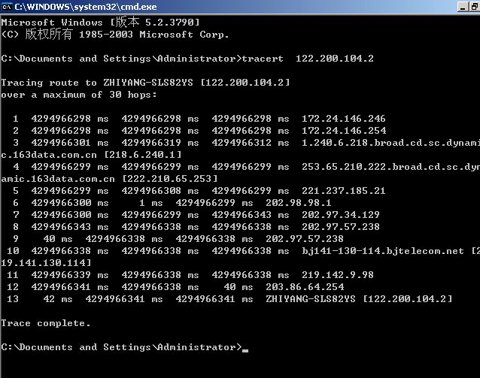Viewport: 480px width, 378px height.
Task: Click the '1 ms' value in hop 6
Action: (x=151, y=203)
